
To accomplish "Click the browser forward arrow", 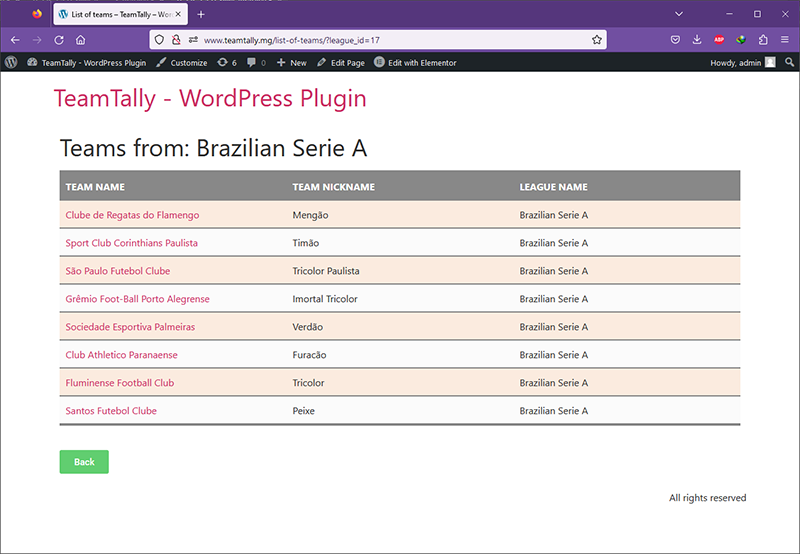I will click(x=37, y=40).
